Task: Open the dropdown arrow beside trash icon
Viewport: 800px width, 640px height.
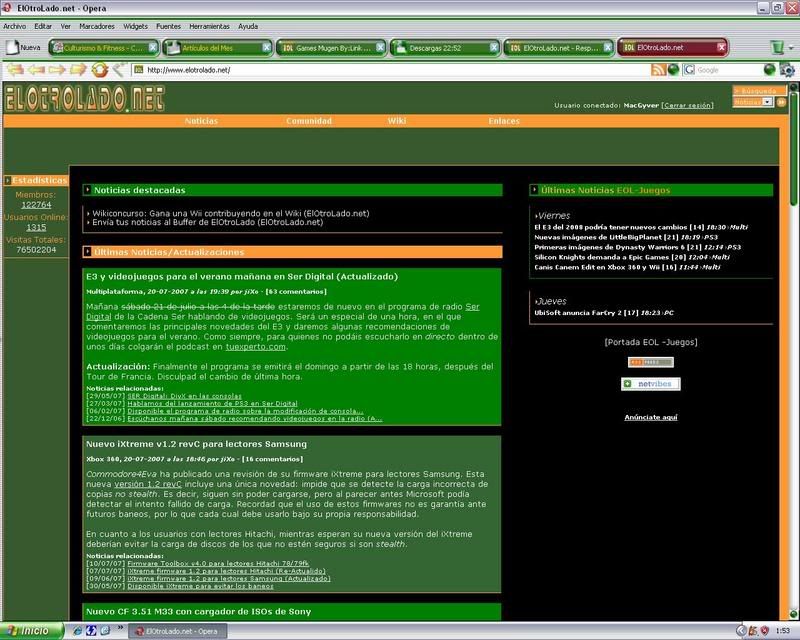Action: (x=791, y=48)
